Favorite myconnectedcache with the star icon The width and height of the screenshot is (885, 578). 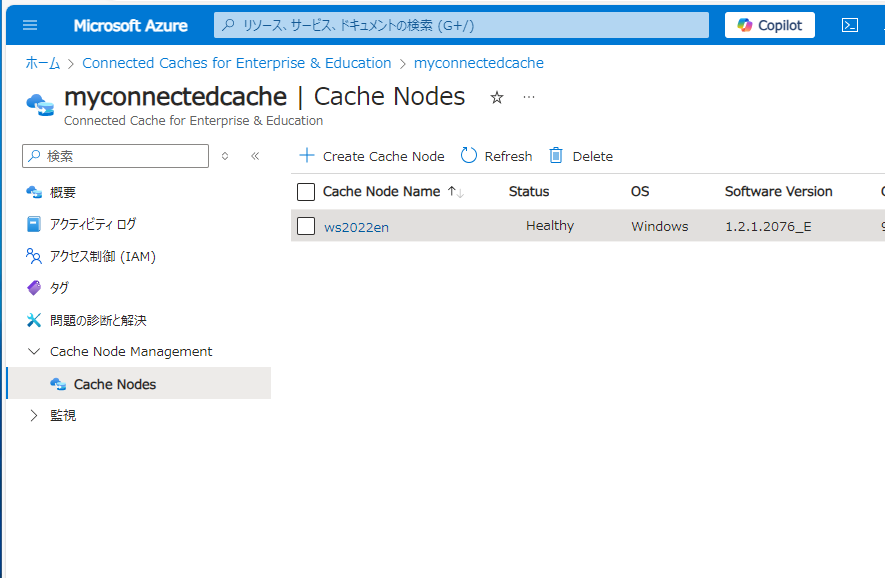[x=496, y=97]
